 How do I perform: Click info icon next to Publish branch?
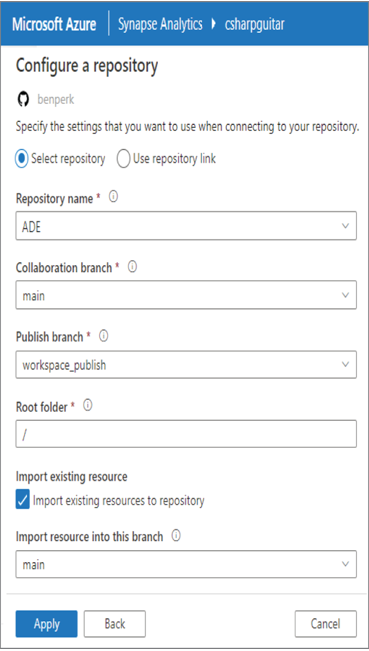pyautogui.click(x=104, y=336)
